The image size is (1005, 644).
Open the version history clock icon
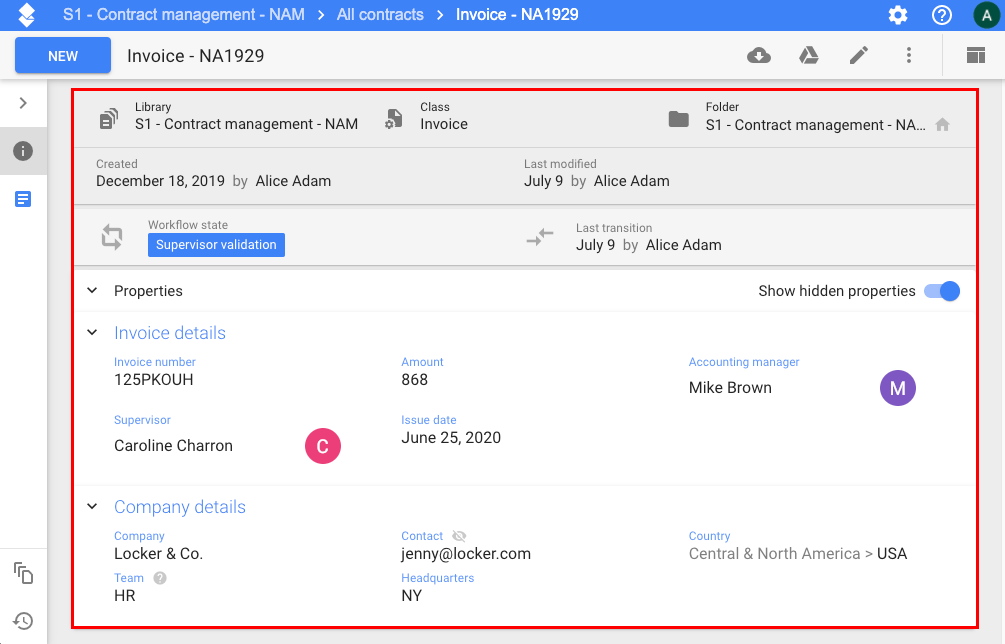pos(23,621)
